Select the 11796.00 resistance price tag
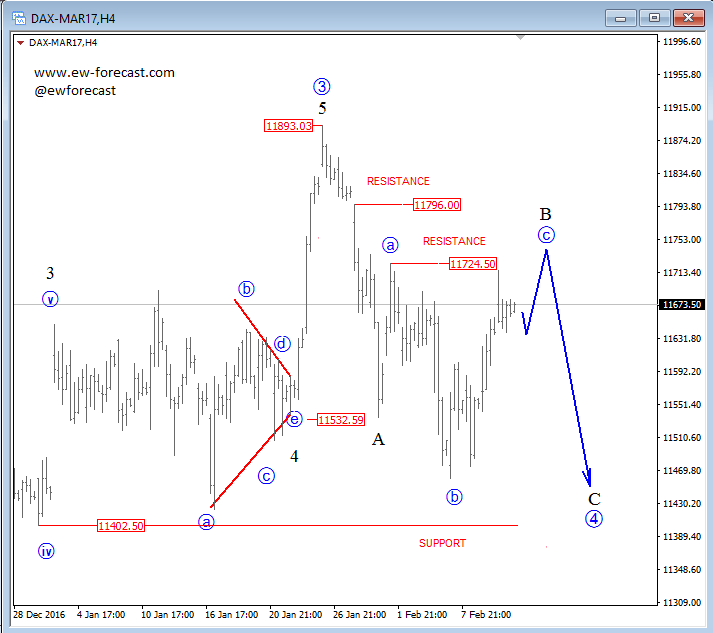 click(436, 205)
